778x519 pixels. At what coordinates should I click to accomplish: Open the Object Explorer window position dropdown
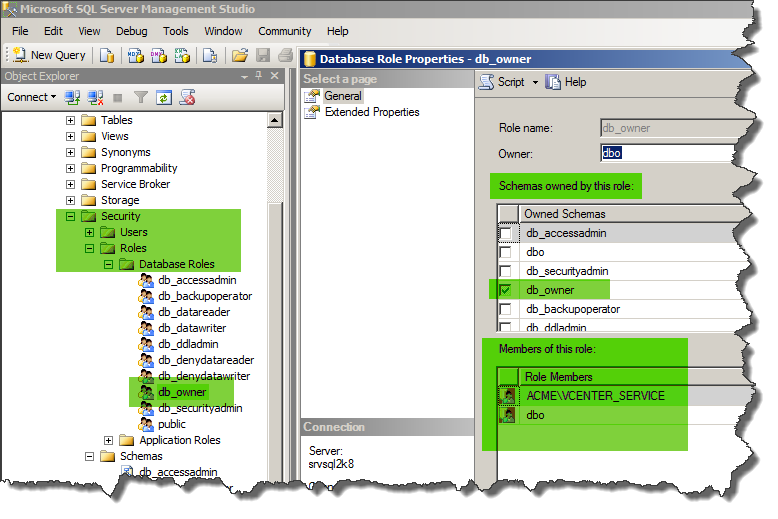tap(244, 77)
